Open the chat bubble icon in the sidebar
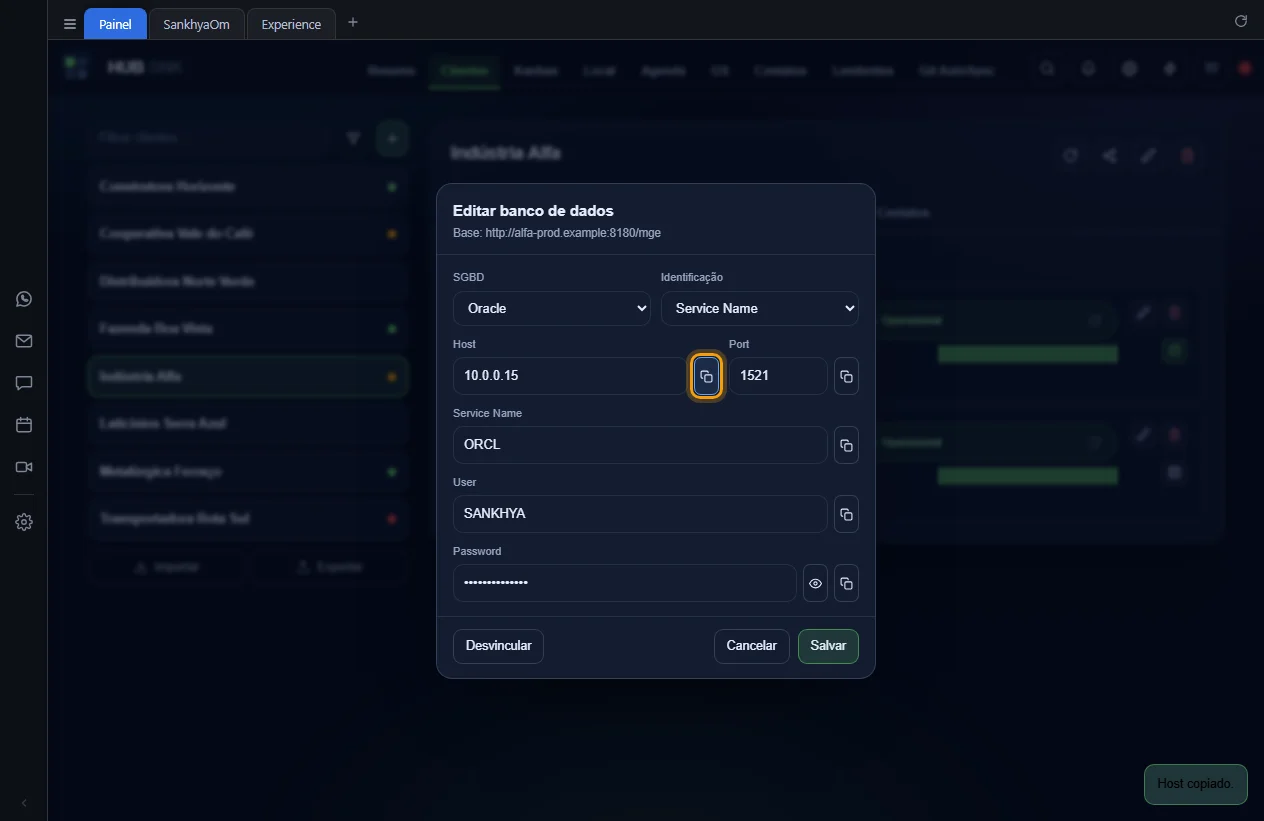 24,383
